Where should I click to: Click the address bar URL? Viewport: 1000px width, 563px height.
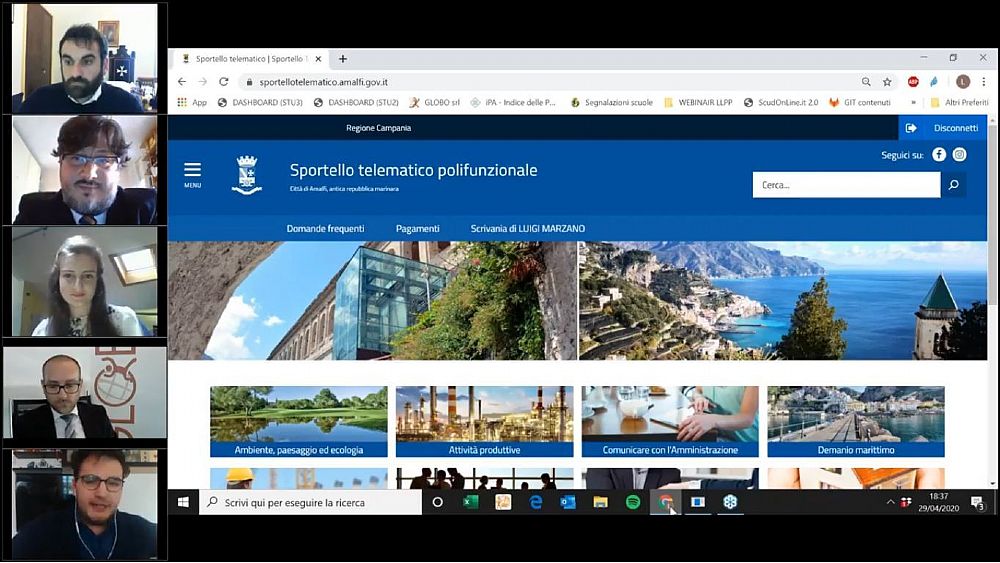[323, 82]
